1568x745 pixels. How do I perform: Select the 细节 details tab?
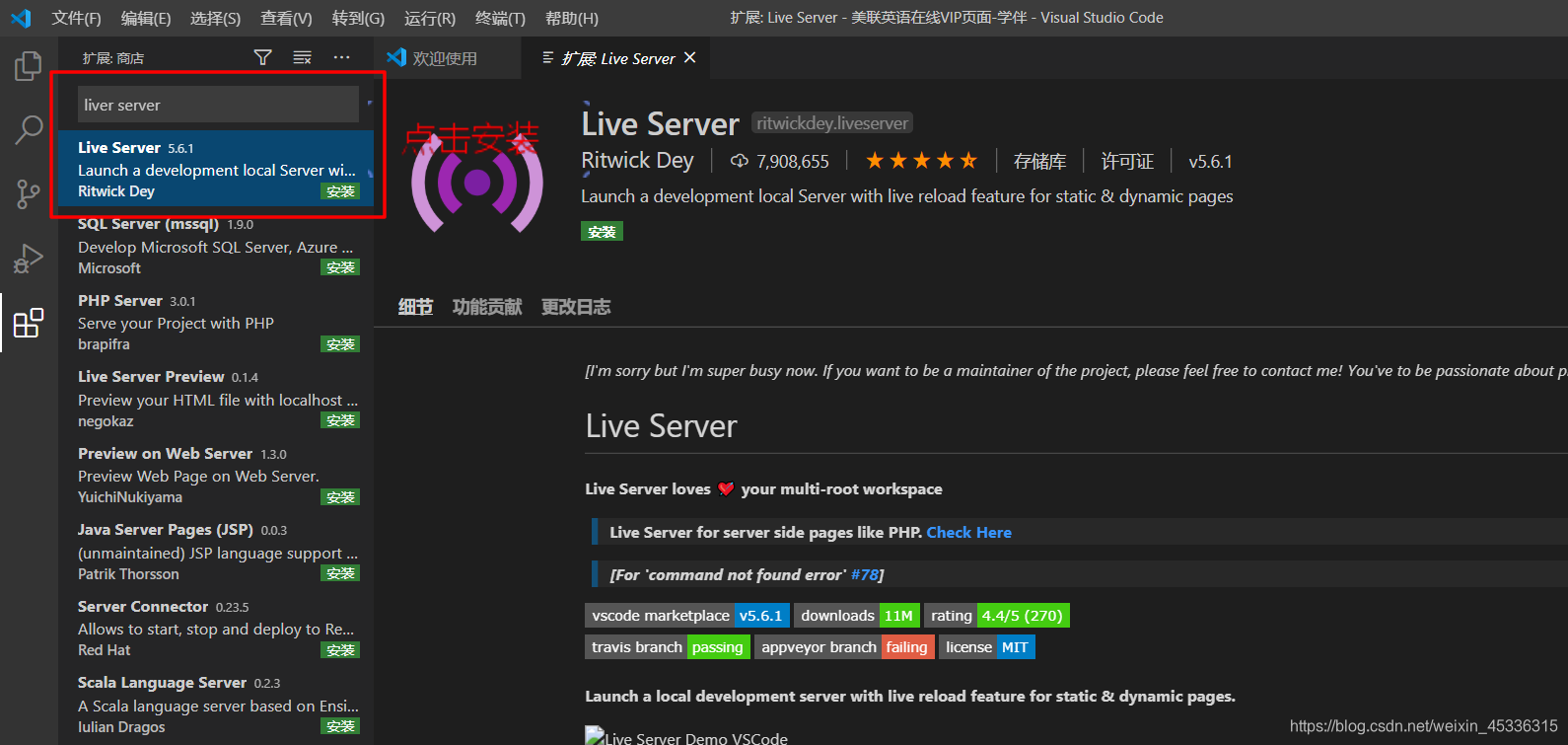coord(415,307)
